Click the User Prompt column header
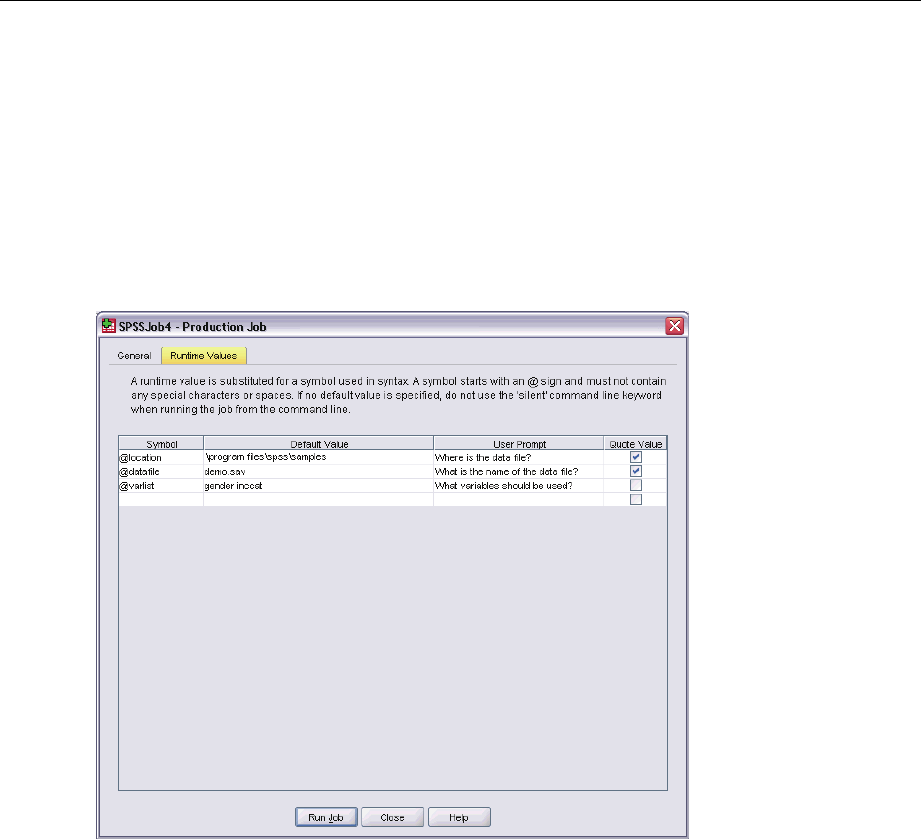 [x=519, y=444]
